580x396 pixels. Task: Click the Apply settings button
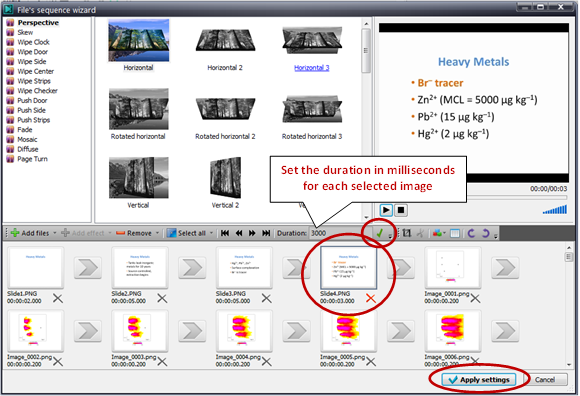[x=479, y=380]
